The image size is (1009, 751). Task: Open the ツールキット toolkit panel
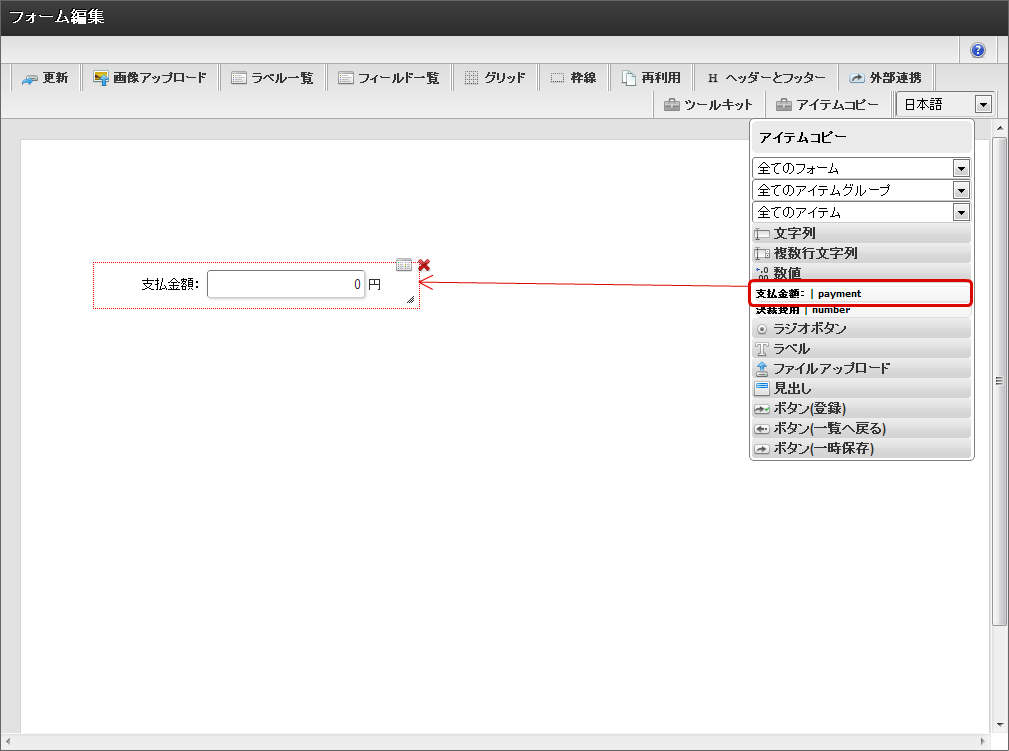tap(708, 104)
